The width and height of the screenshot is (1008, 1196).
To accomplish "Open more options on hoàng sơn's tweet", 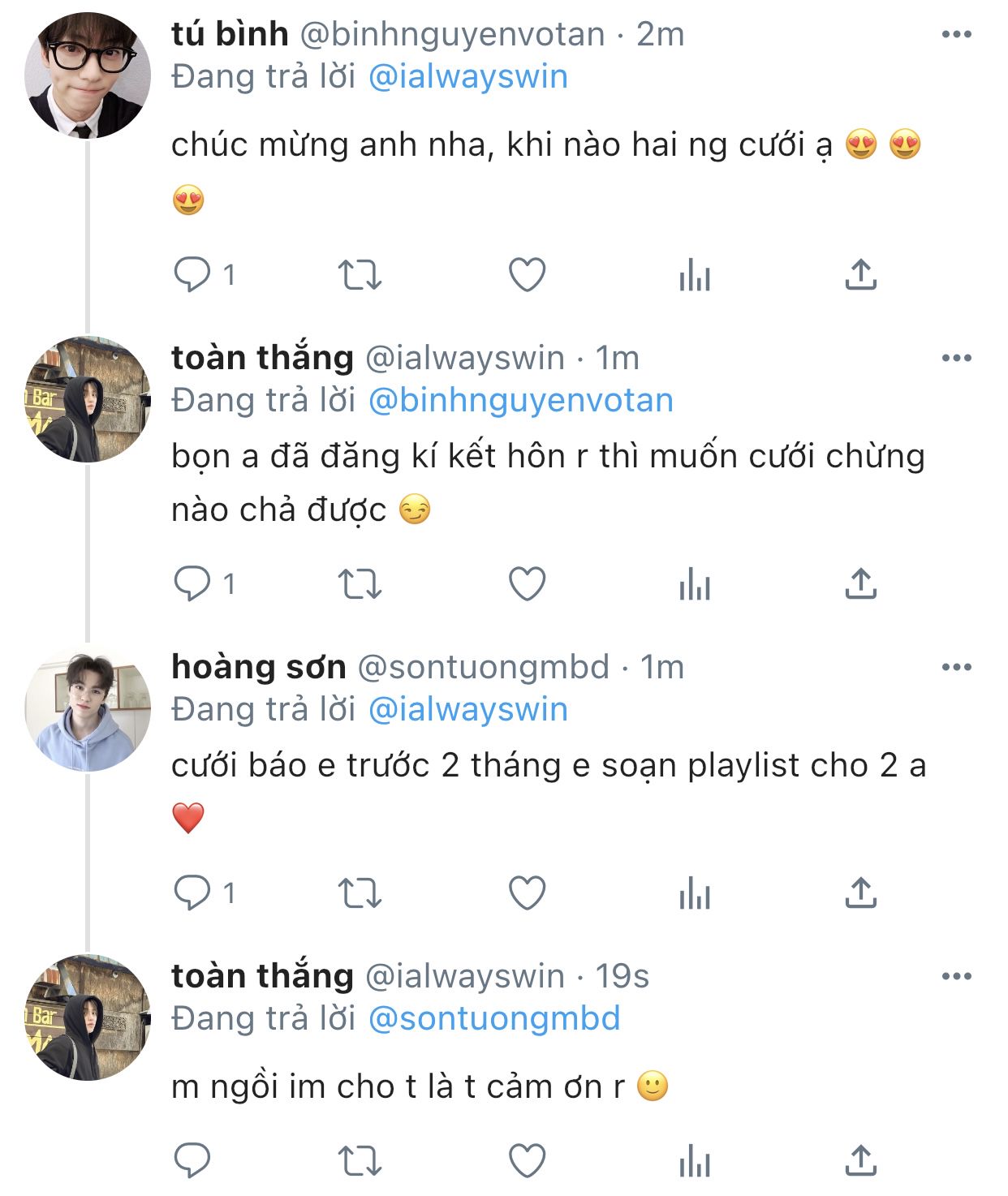I will tap(956, 667).
